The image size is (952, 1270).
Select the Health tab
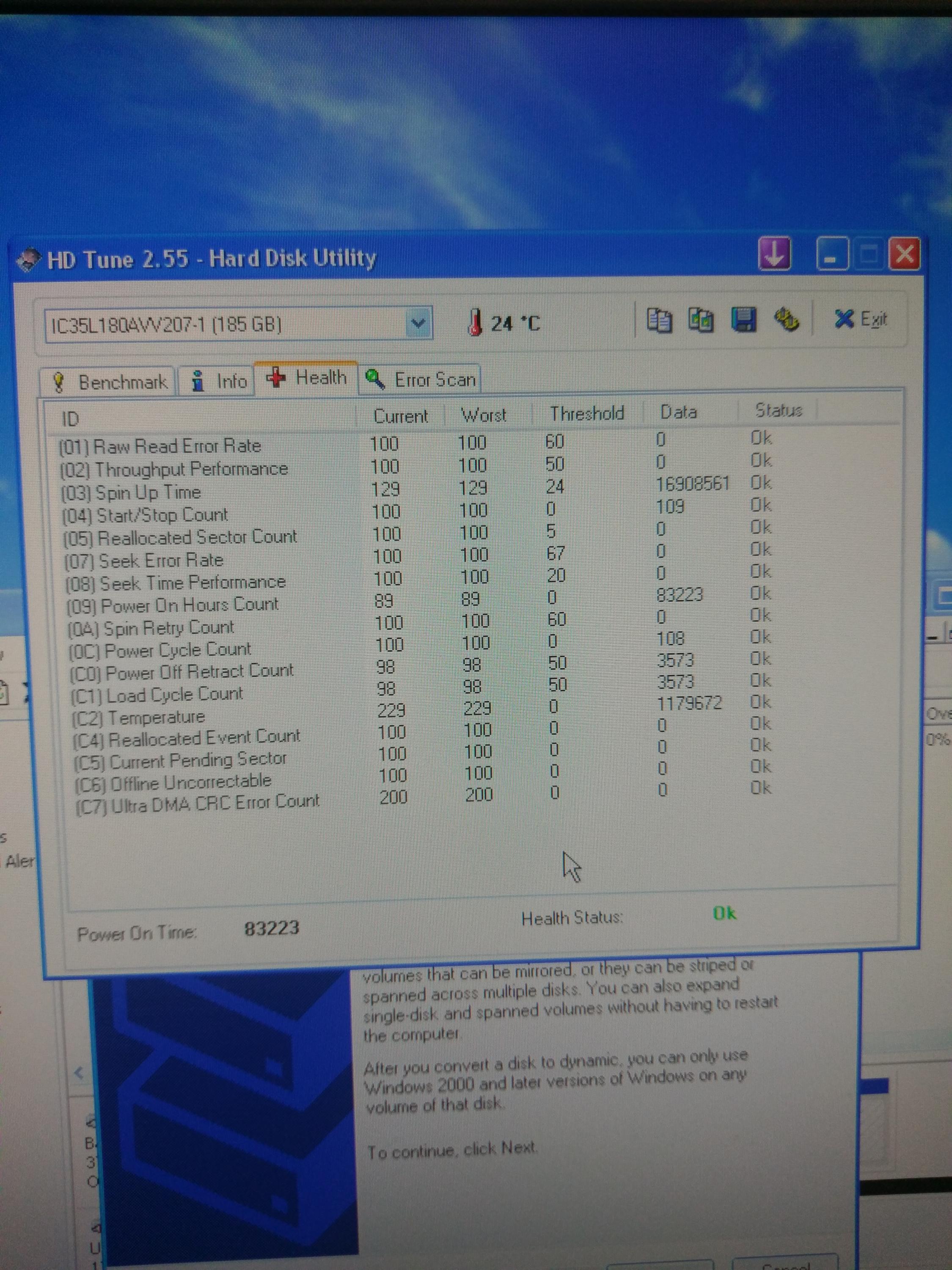306,377
